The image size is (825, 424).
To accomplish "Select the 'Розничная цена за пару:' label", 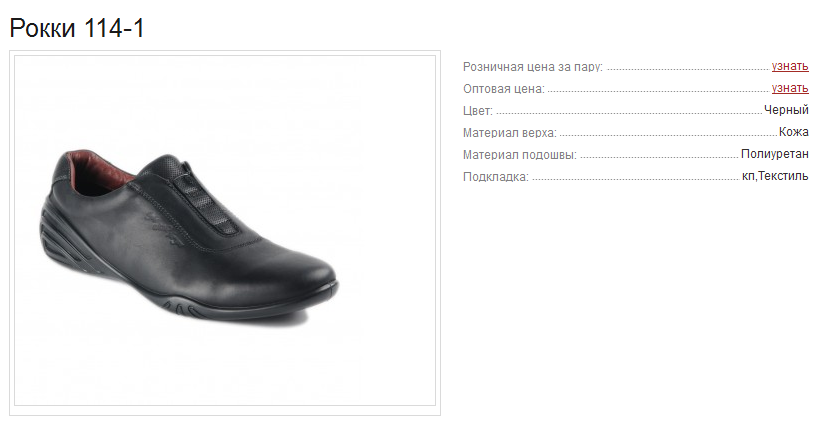I will 532,67.
